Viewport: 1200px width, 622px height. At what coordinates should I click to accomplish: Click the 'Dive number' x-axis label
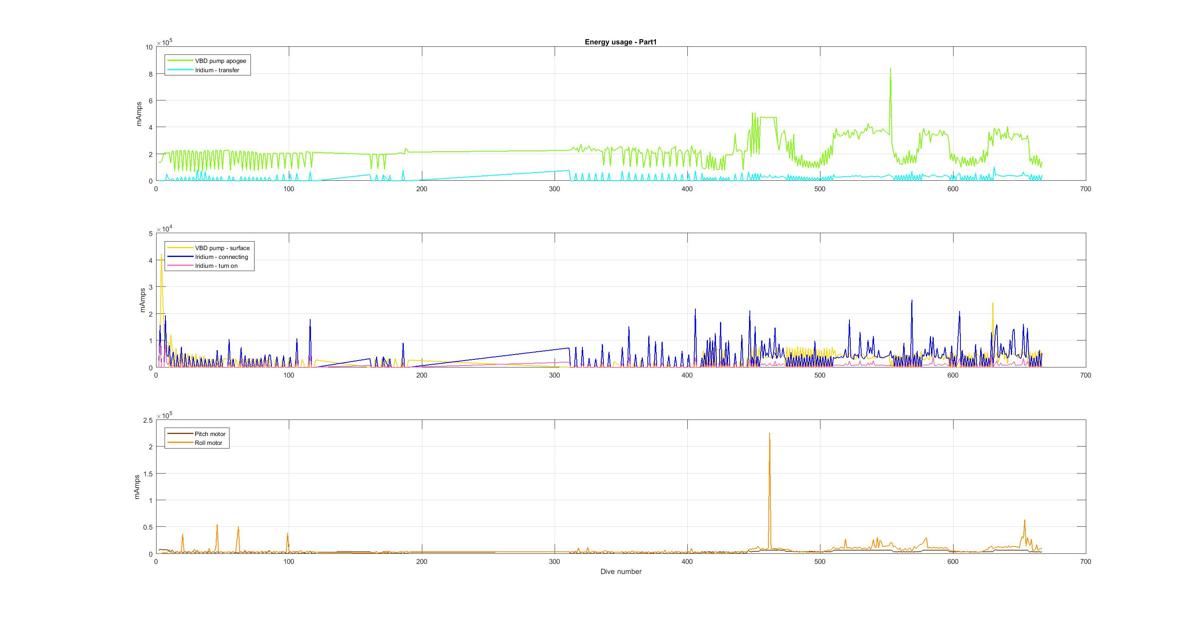pos(620,572)
